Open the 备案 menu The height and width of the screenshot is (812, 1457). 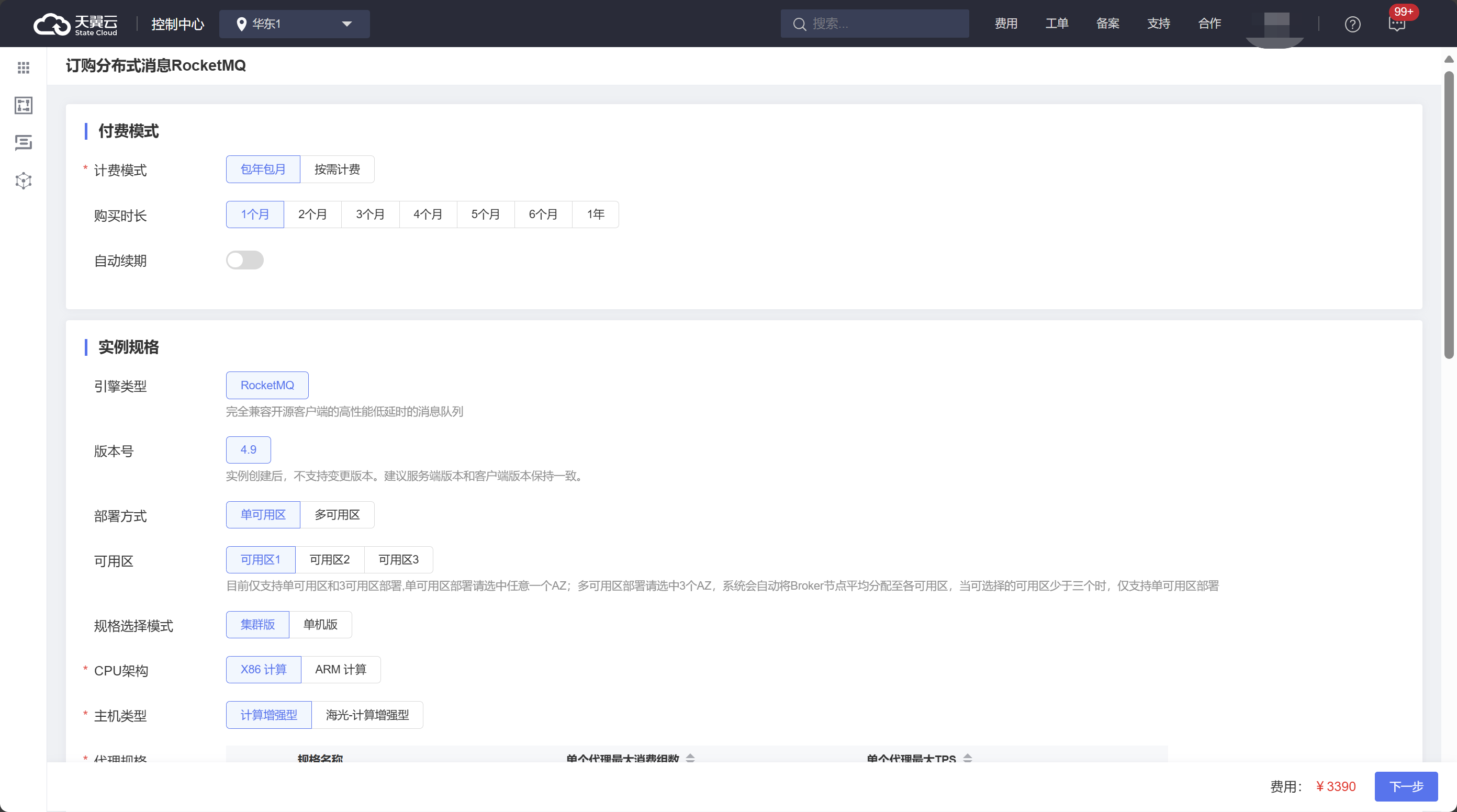[1107, 24]
